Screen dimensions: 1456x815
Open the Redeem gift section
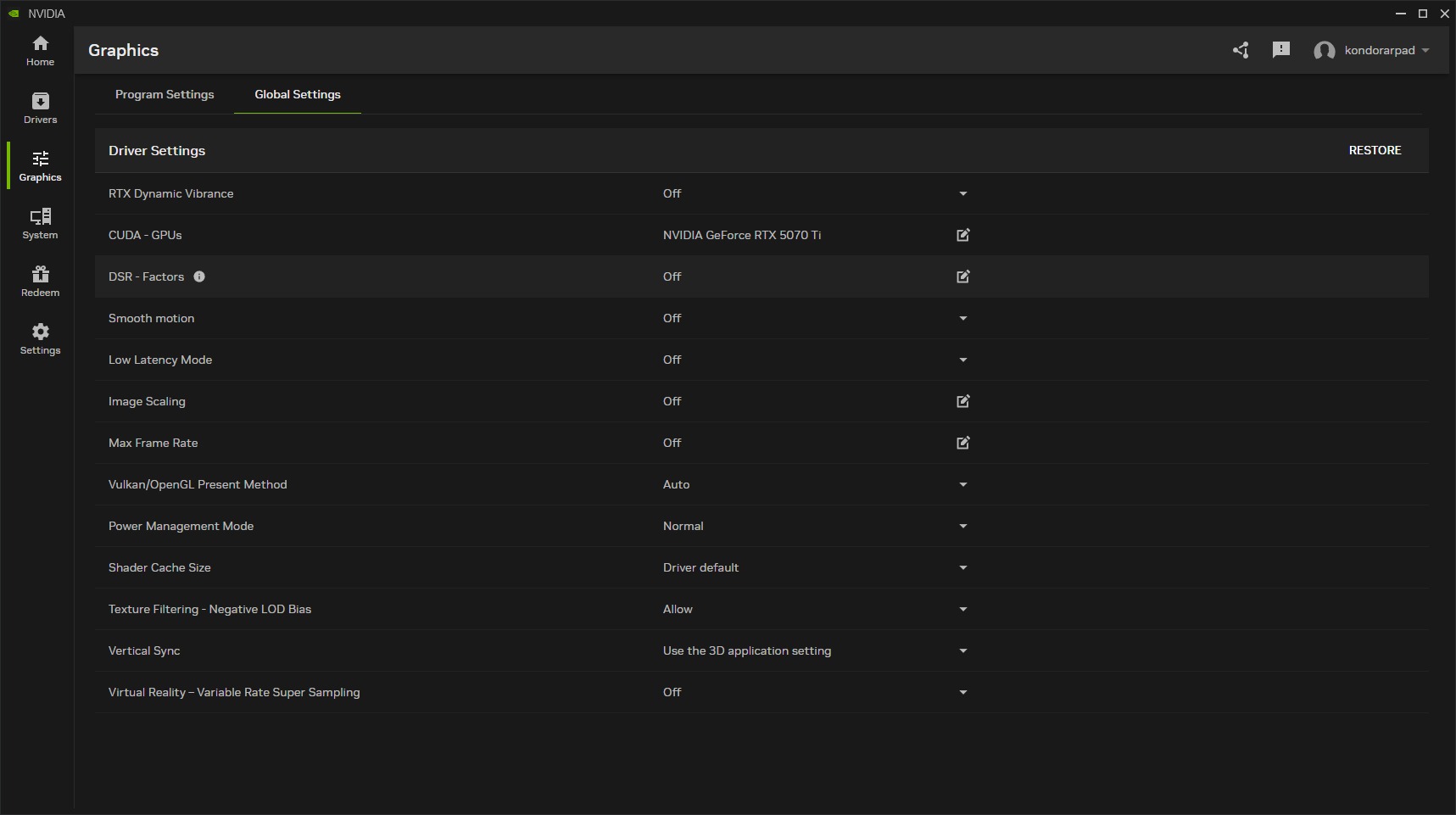pos(40,282)
